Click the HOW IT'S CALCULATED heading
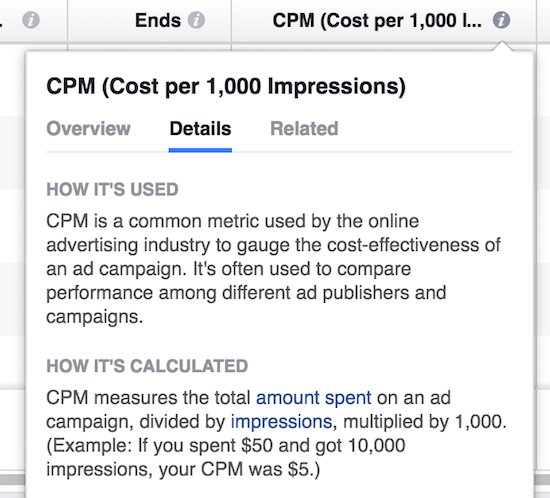550x498 pixels. tap(147, 366)
